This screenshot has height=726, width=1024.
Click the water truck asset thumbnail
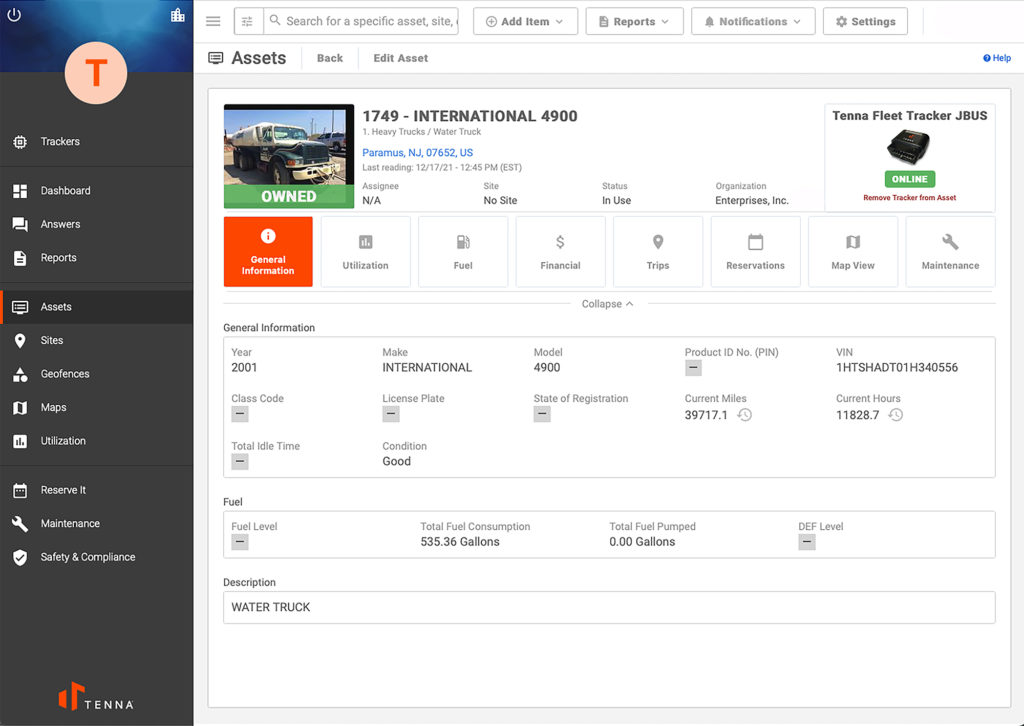[288, 156]
